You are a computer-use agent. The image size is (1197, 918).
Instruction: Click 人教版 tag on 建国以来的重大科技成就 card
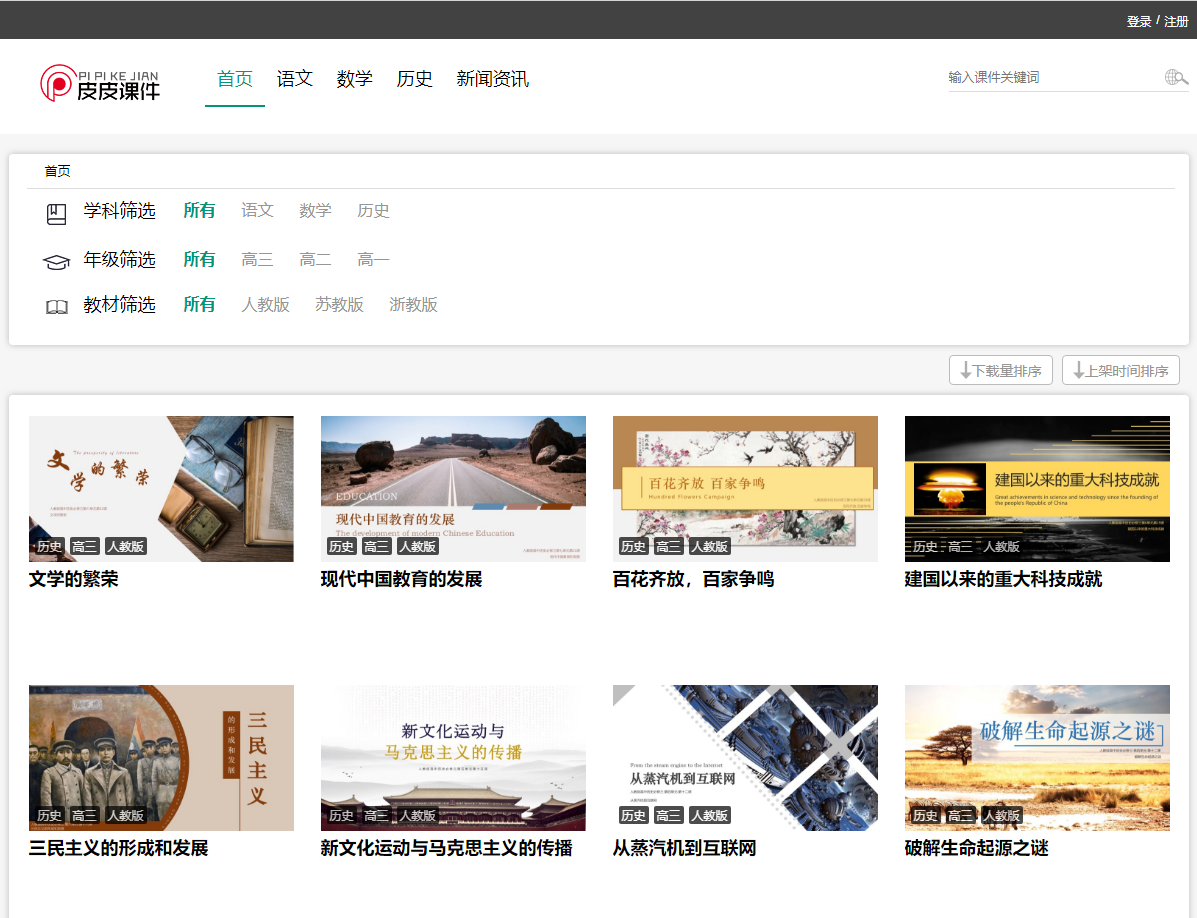click(x=1002, y=546)
